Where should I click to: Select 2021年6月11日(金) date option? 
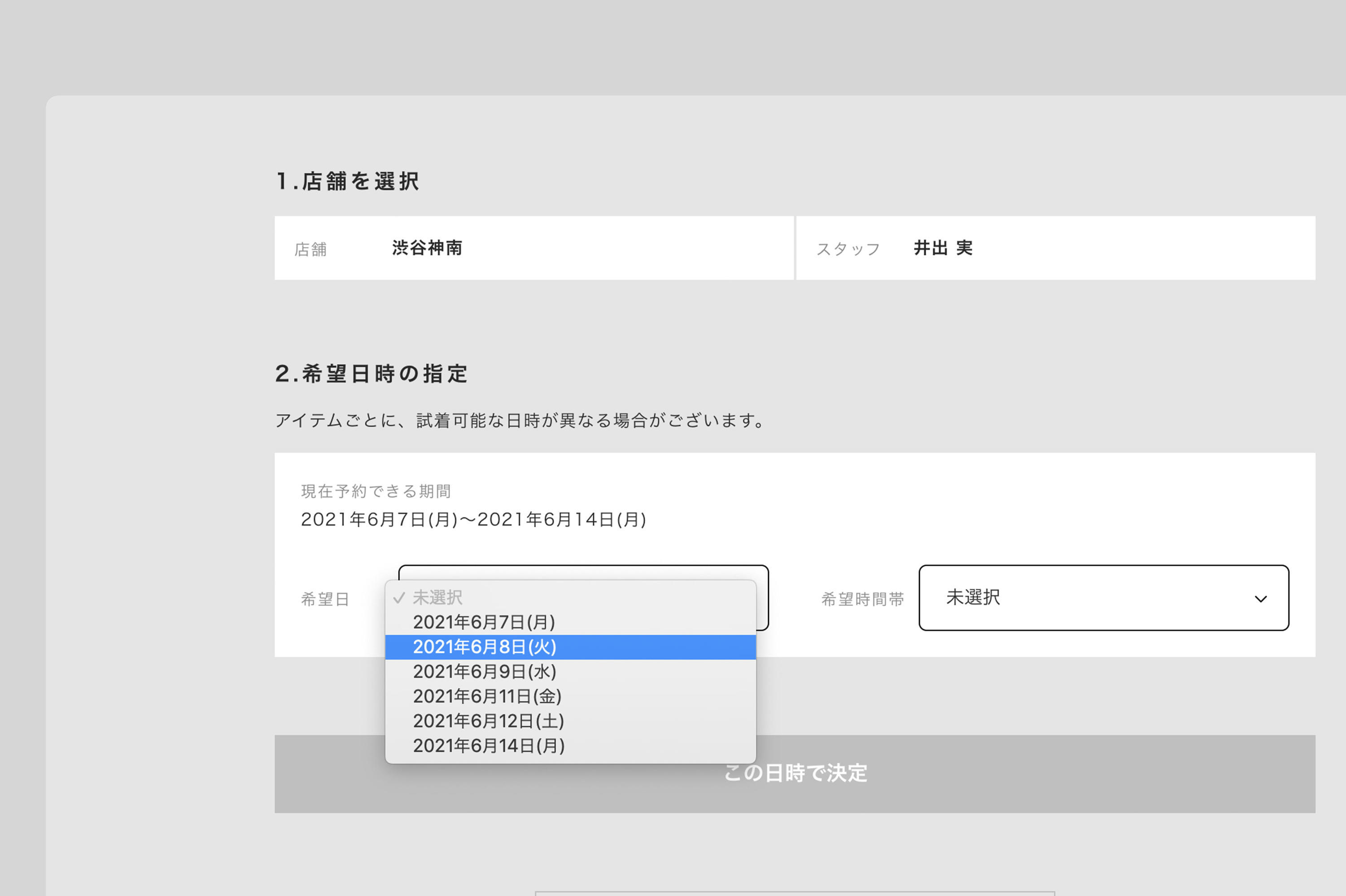tap(570, 696)
